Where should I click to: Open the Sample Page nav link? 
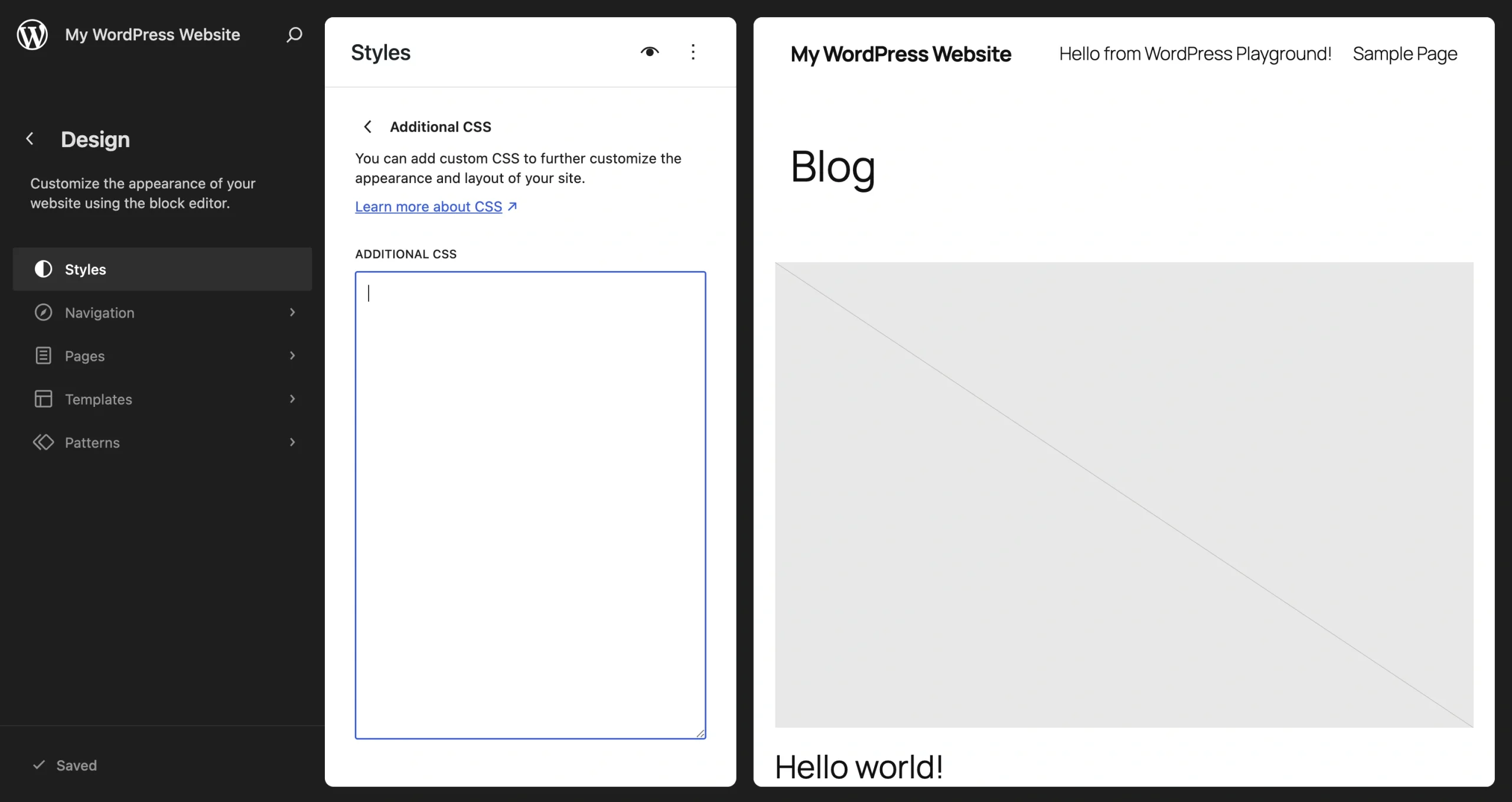(1405, 54)
